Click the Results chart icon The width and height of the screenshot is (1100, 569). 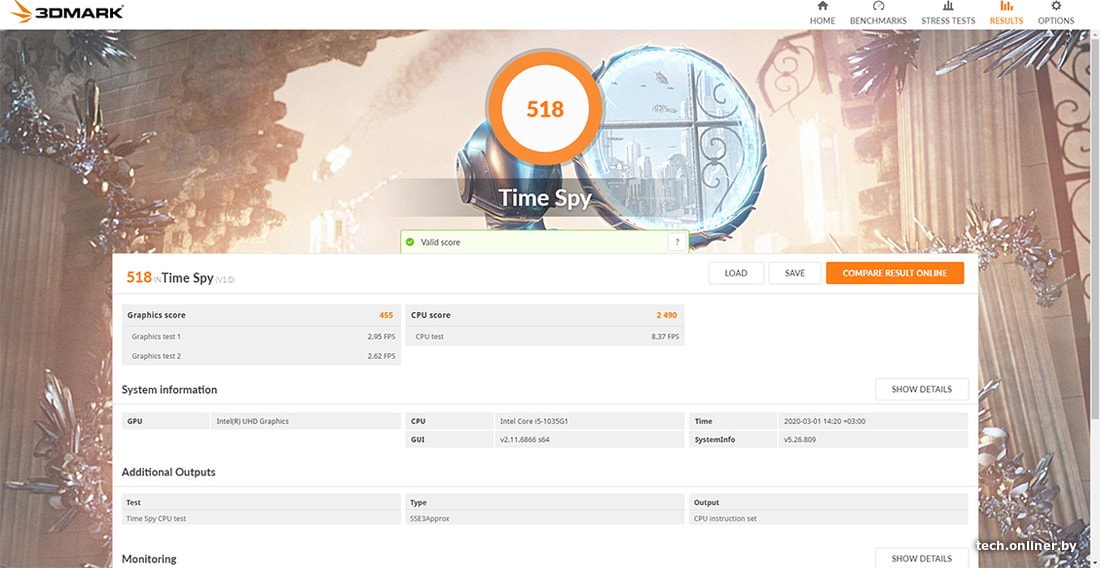click(x=1006, y=6)
